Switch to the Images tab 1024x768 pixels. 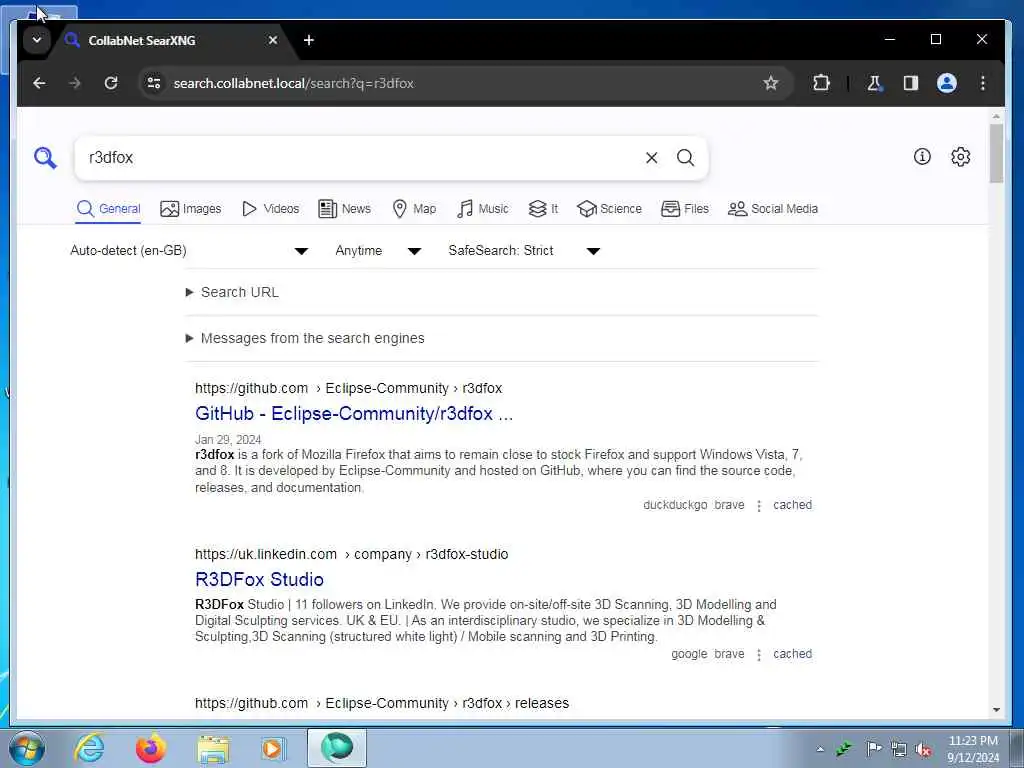click(191, 209)
